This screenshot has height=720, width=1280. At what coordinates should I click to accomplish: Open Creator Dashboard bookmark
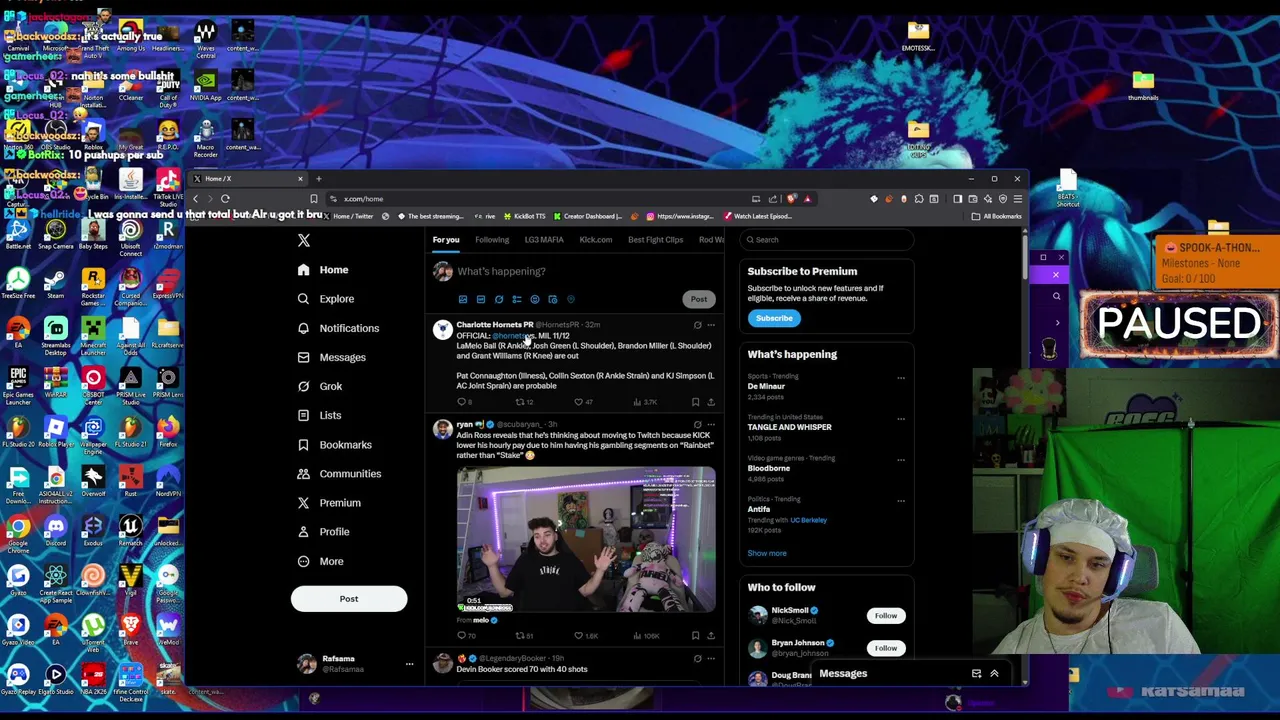coord(588,217)
